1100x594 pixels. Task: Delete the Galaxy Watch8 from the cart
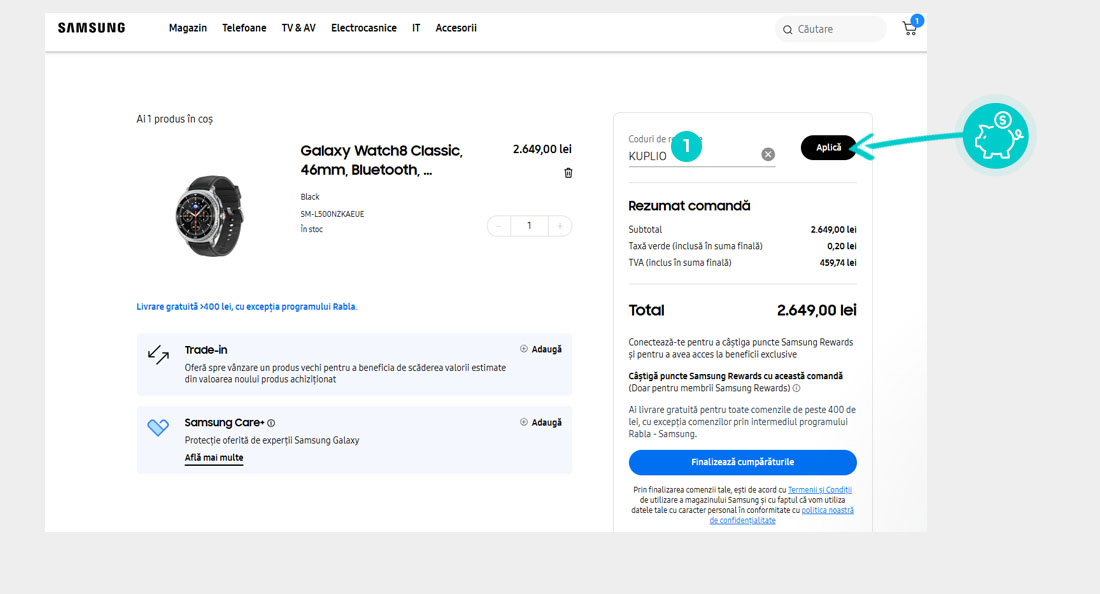coord(568,173)
